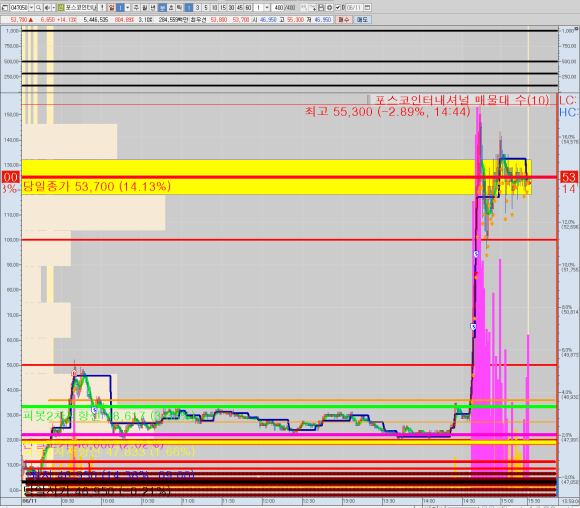Image resolution: width=580 pixels, height=508 pixels.
Task: Click the 매도 sell button
Action: [x=362, y=20]
